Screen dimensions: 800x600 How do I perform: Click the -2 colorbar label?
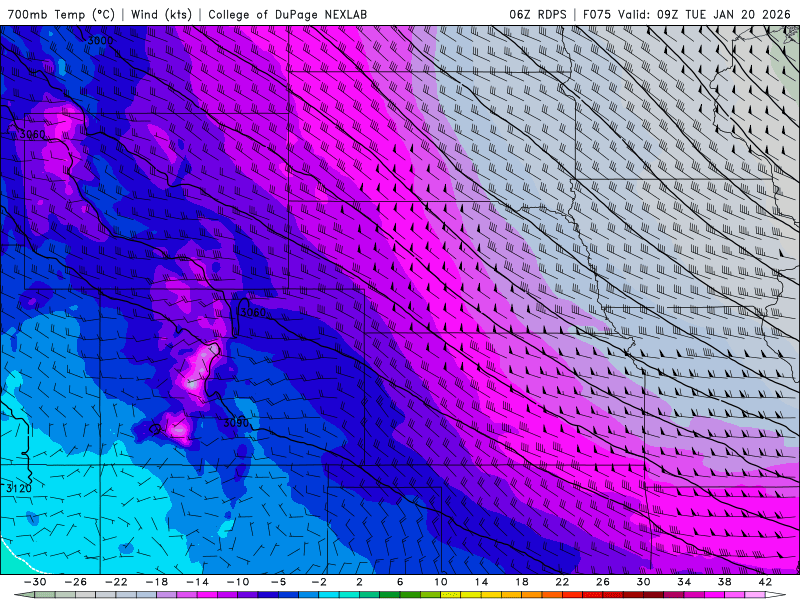(319, 582)
